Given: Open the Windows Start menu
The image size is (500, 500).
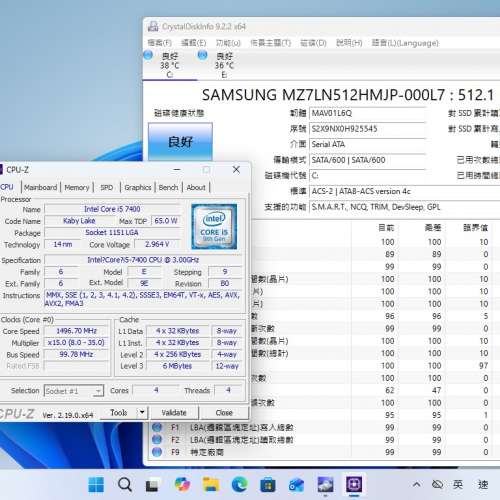Looking at the screenshot, I should (x=96, y=484).
